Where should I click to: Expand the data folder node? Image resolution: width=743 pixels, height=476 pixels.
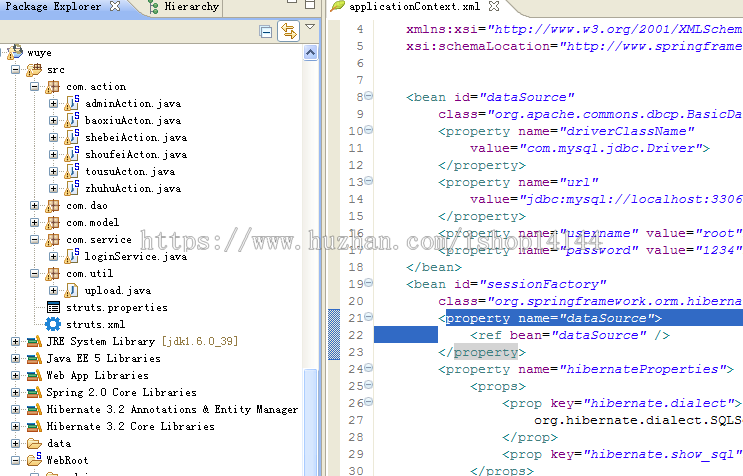tap(16, 444)
